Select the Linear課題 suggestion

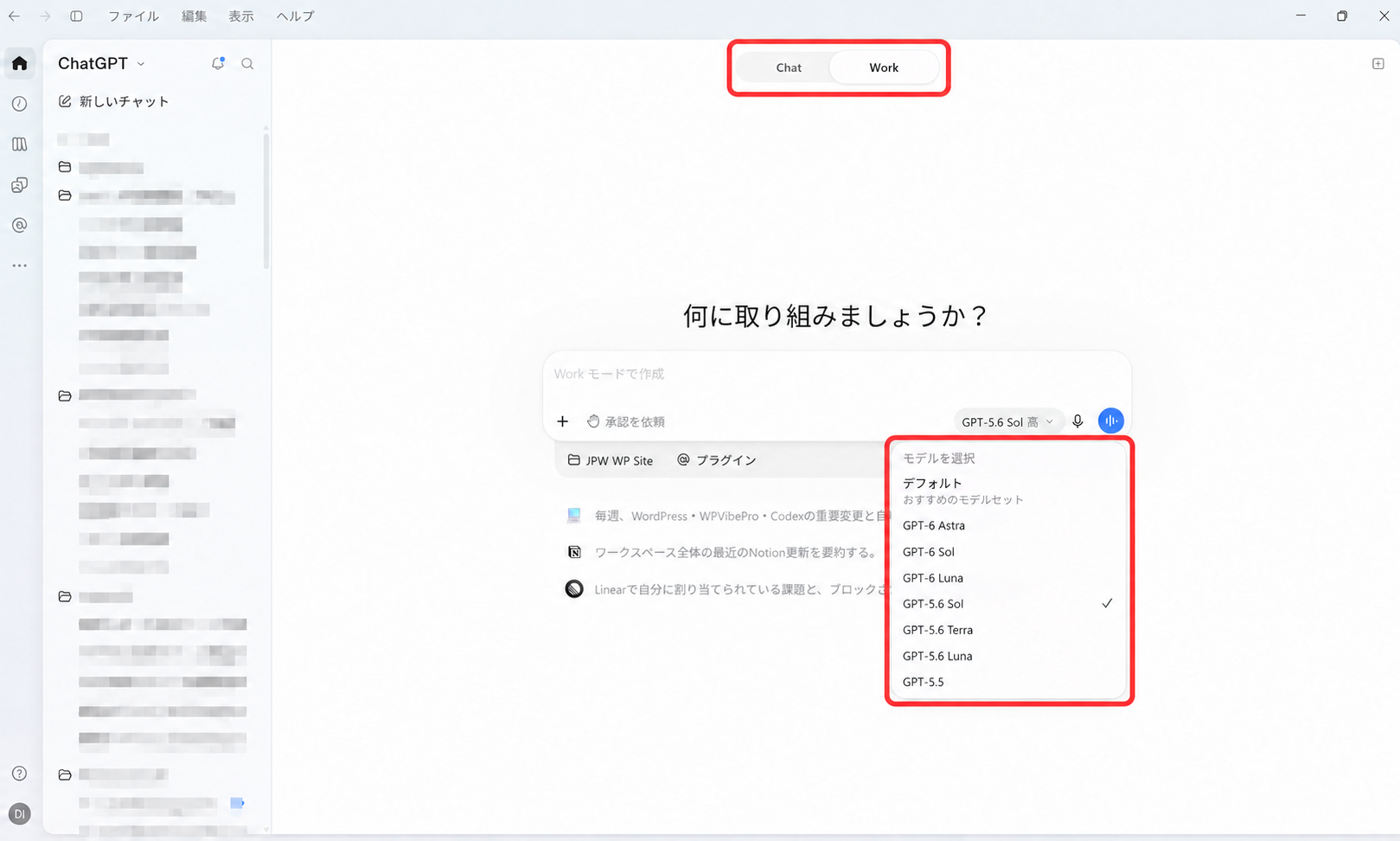tap(726, 589)
